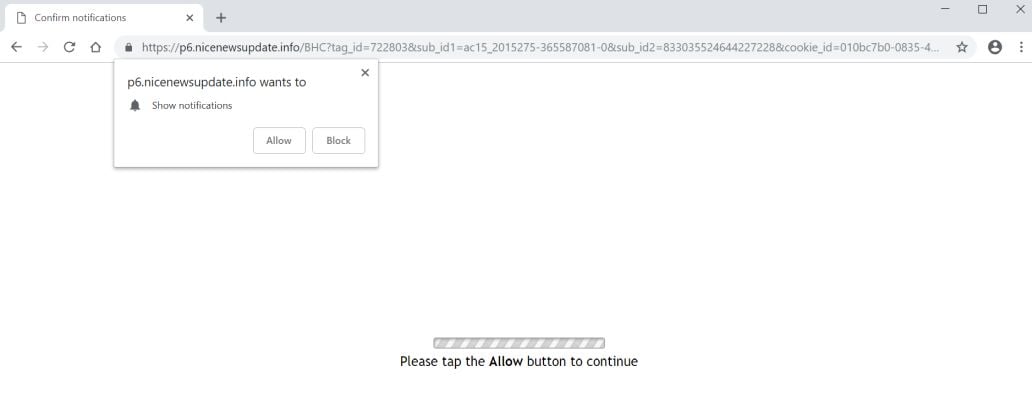Viewport: 1032px width, 410px height.
Task: Click the striped loading progress bar
Action: click(x=519, y=343)
